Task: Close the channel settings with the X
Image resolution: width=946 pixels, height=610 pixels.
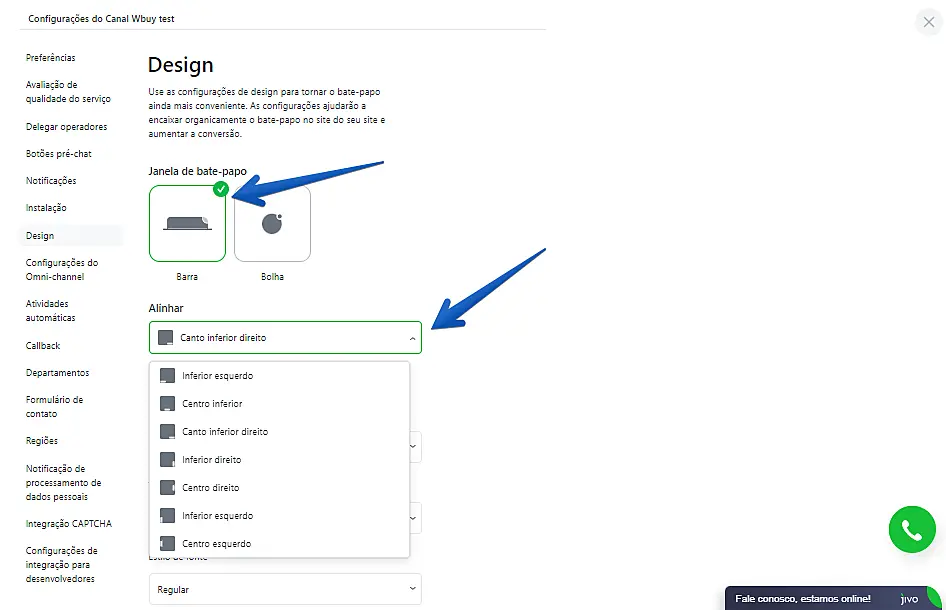Action: pyautogui.click(x=929, y=22)
